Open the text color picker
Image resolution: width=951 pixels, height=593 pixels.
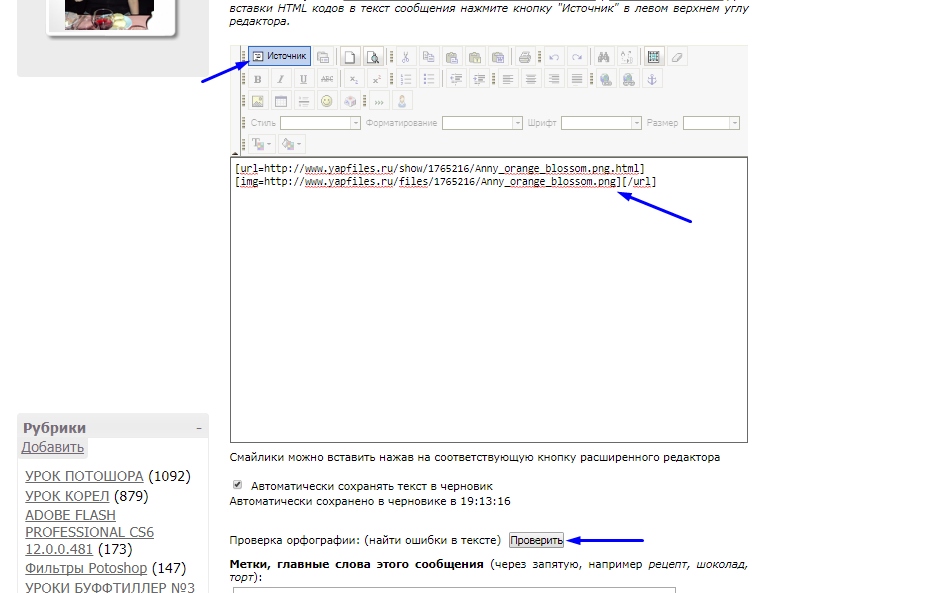click(x=261, y=144)
